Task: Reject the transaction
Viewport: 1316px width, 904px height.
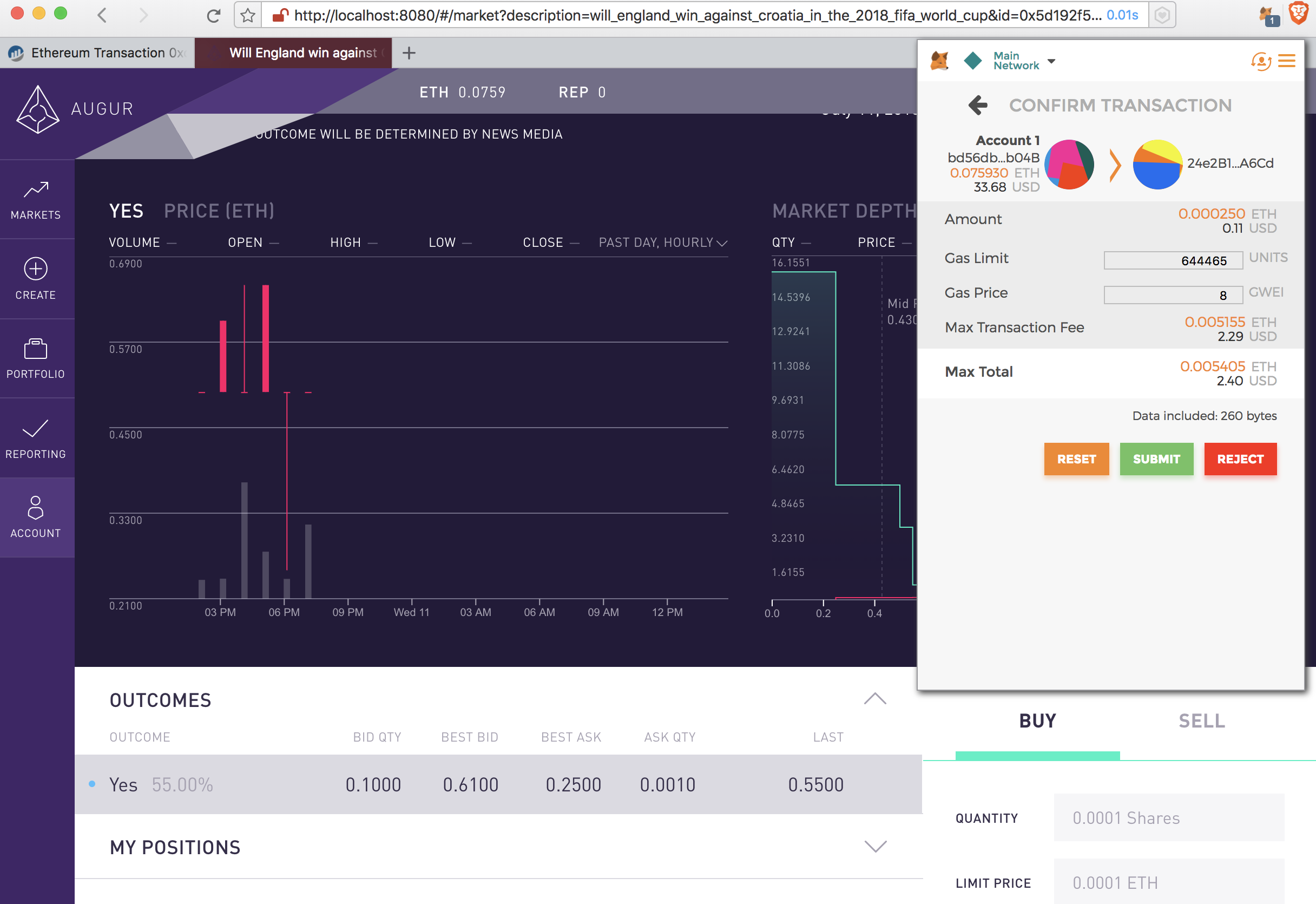Action: point(1240,459)
